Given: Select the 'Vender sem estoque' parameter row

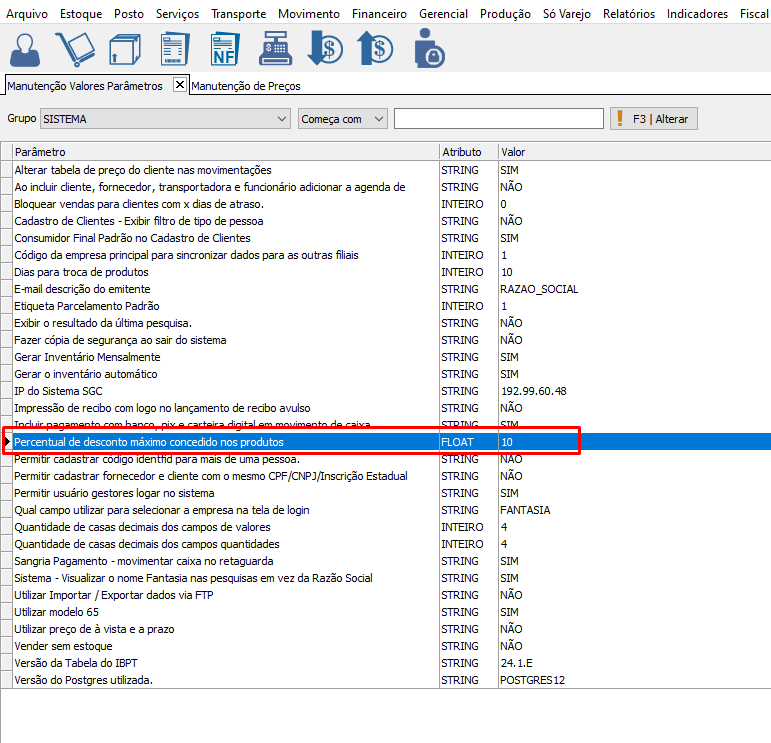Looking at the screenshot, I should pos(225,646).
